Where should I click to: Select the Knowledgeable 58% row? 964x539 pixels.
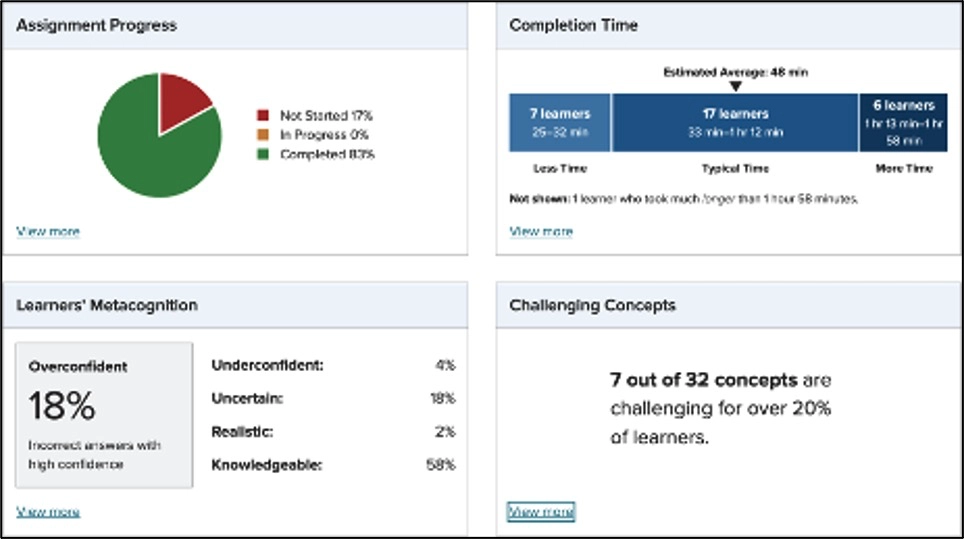[x=333, y=465]
